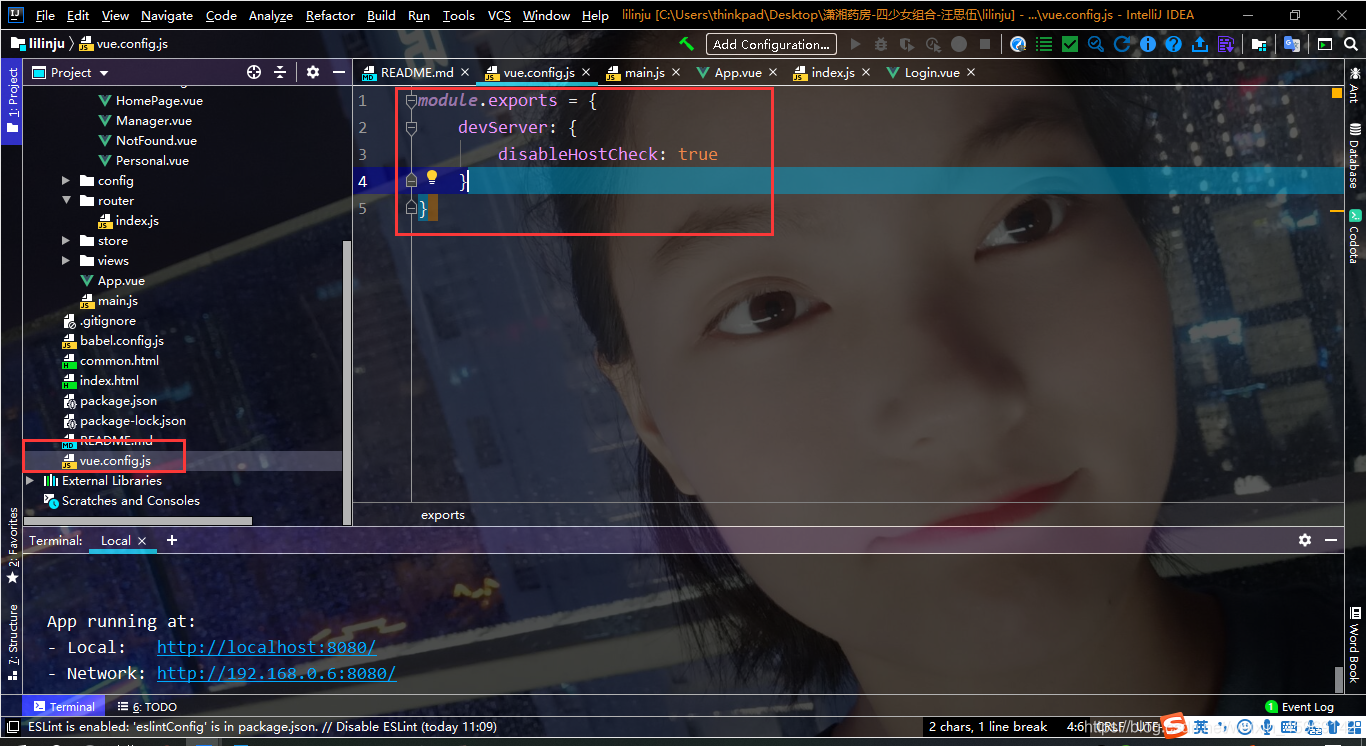Toggle tool window buttons icon at bottom-left
Screen dimensions: 1366x746
coord(11,727)
